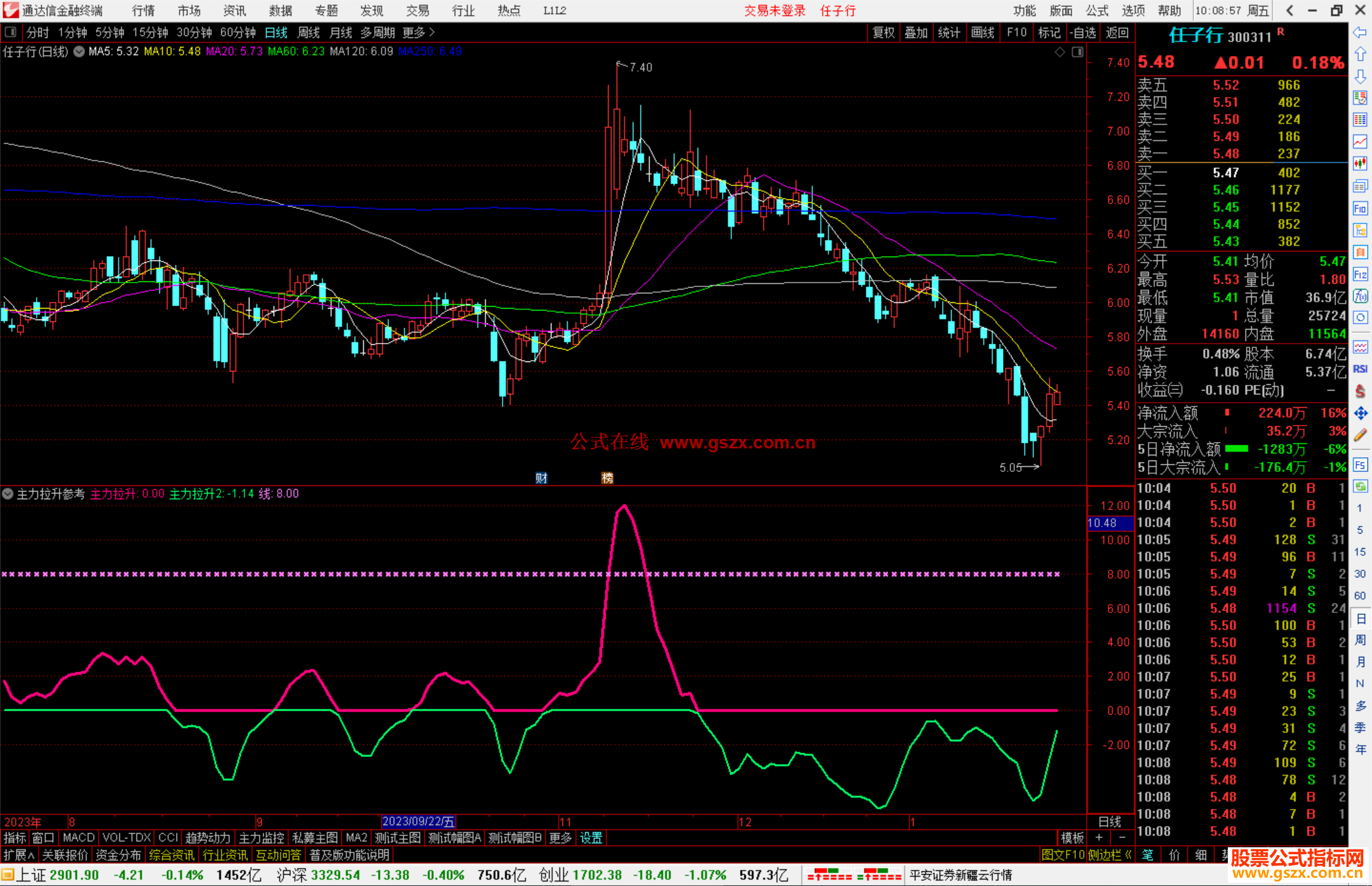Switch to the MACD indicator tab

click(79, 838)
